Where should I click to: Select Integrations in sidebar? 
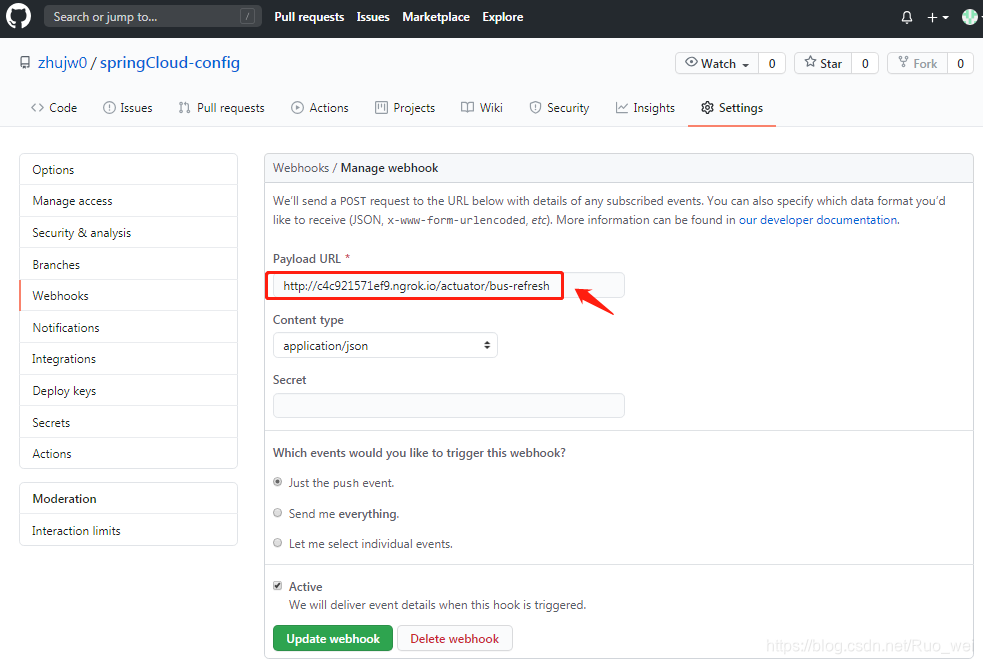[x=129, y=359]
